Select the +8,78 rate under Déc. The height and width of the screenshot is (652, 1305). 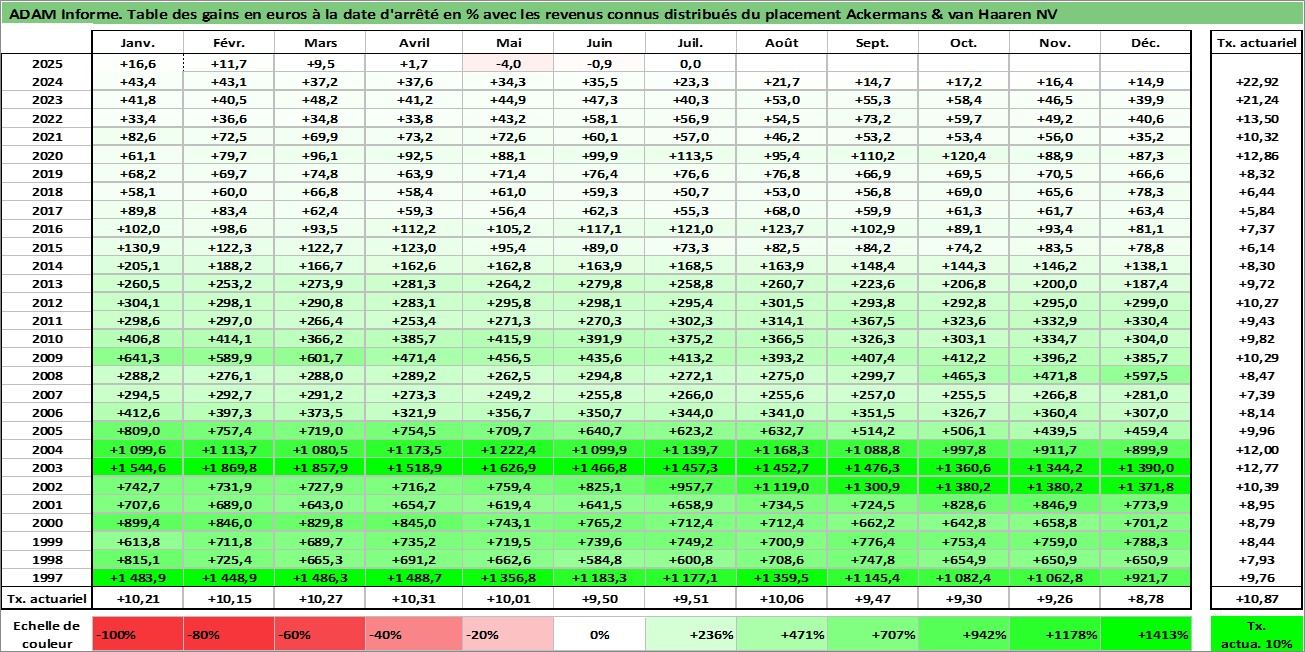click(1146, 598)
